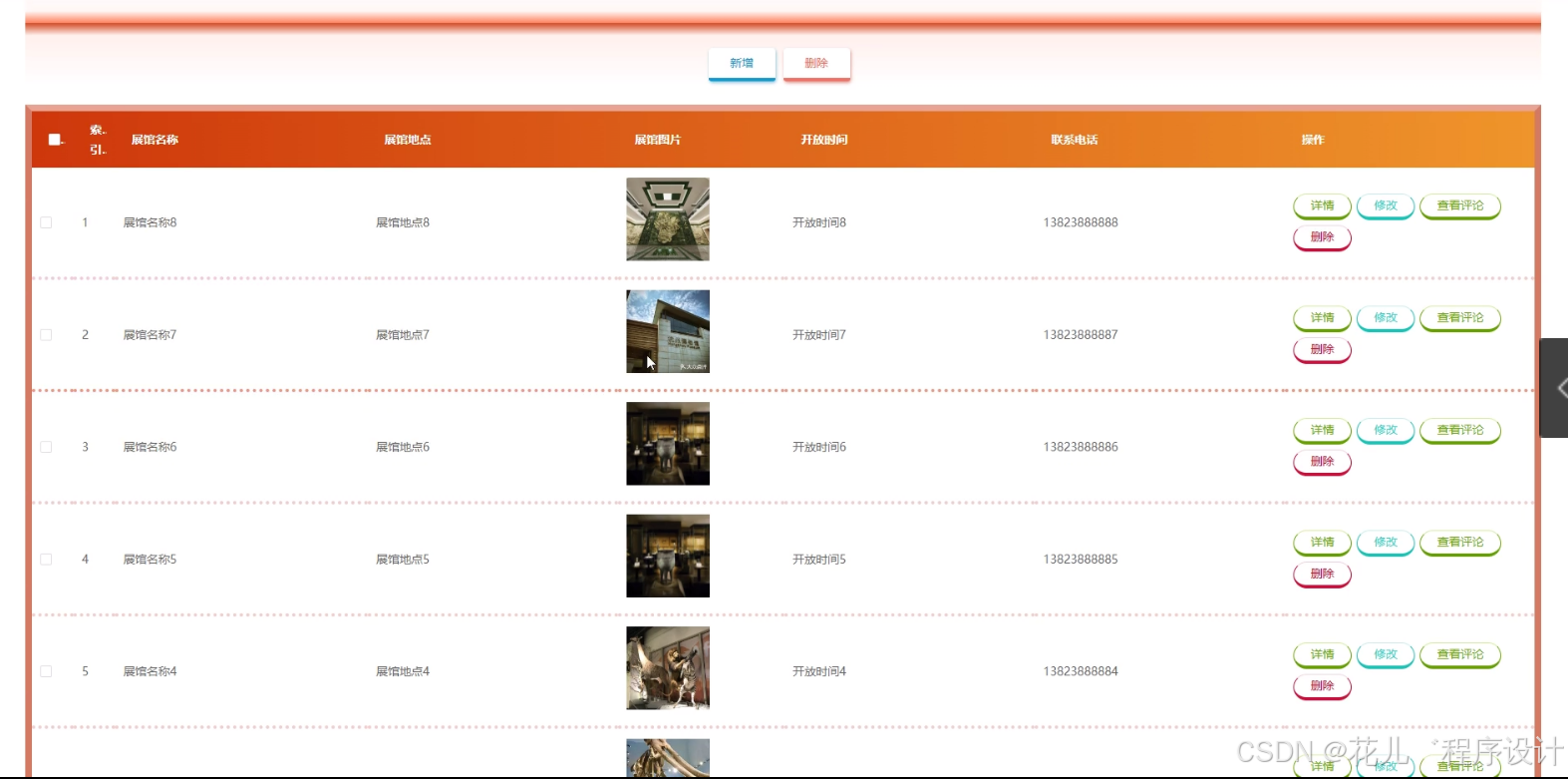The width and height of the screenshot is (1568, 779).
Task: Select the cell text 展馆地点8
Action: coord(403,222)
